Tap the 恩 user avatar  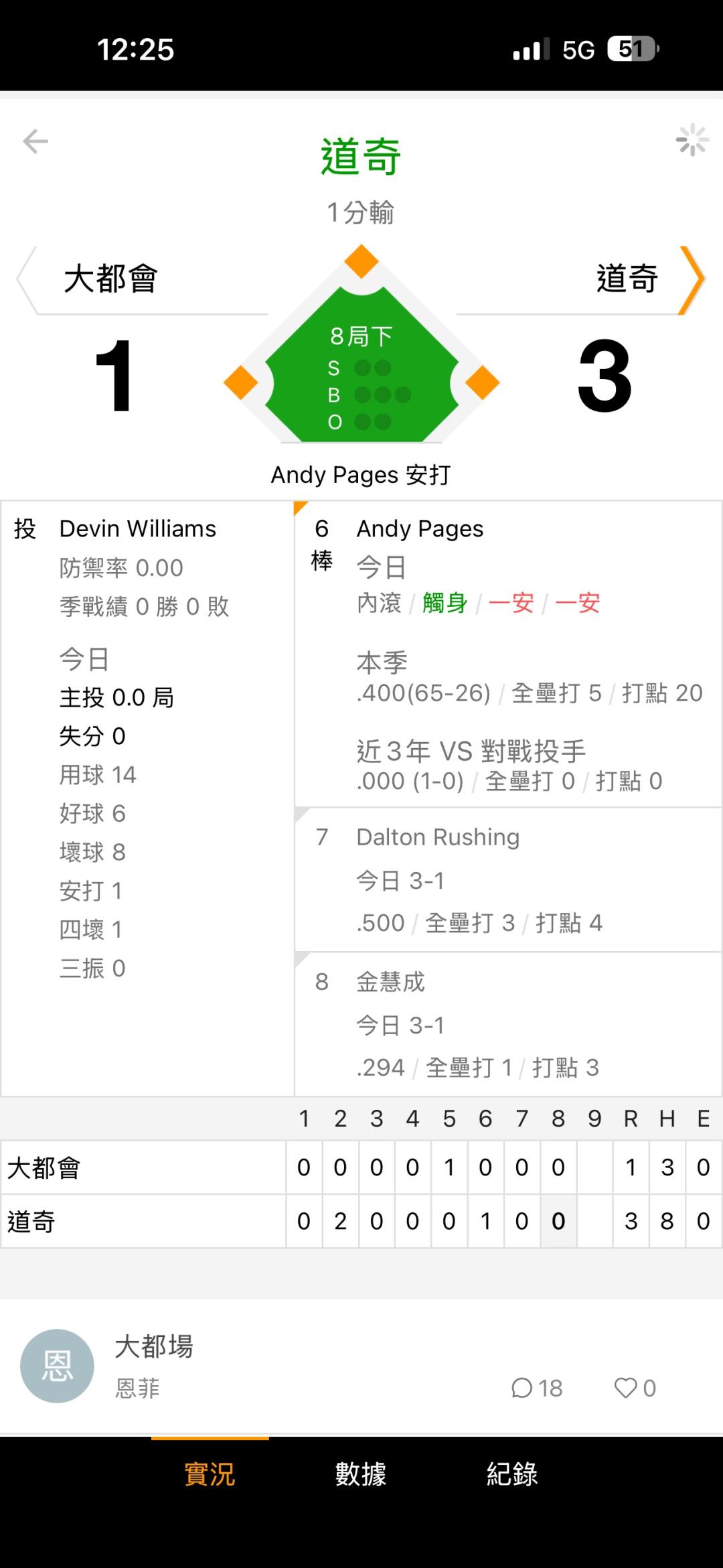point(57,1366)
